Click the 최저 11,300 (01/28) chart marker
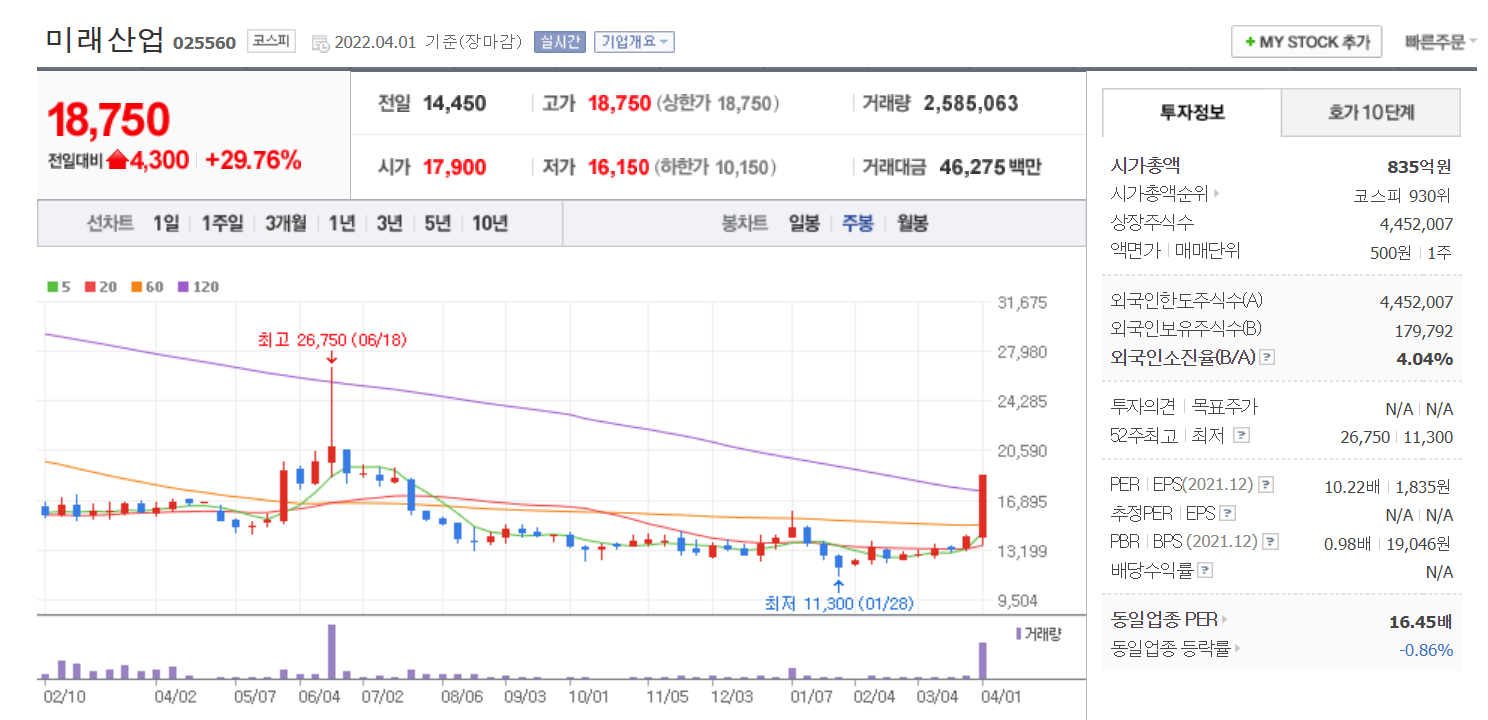 [839, 603]
